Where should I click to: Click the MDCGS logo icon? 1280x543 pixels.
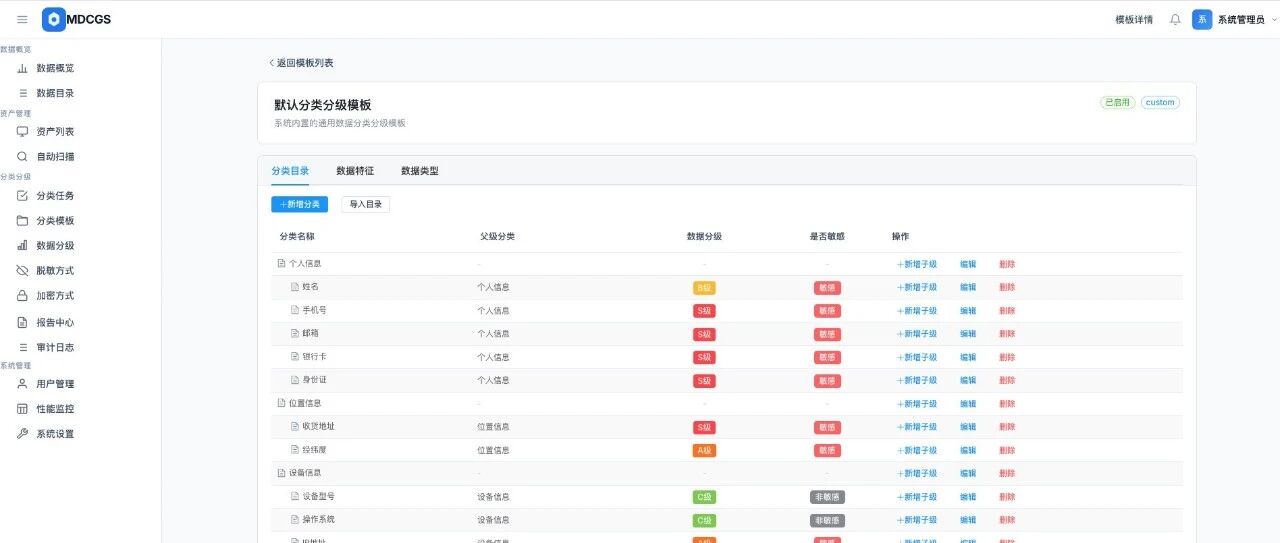click(53, 19)
